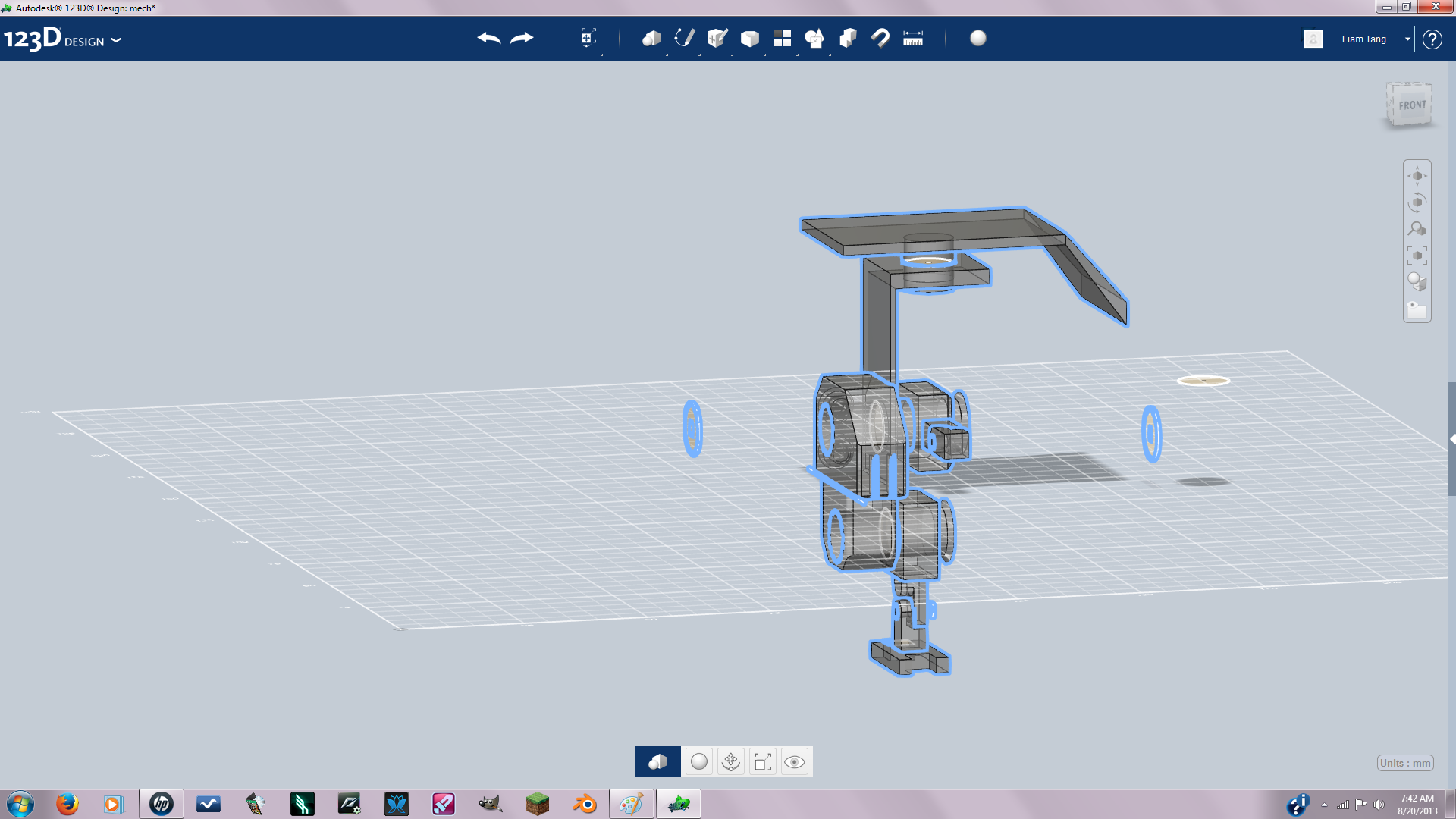Open the Combine tool

pyautogui.click(x=848, y=38)
